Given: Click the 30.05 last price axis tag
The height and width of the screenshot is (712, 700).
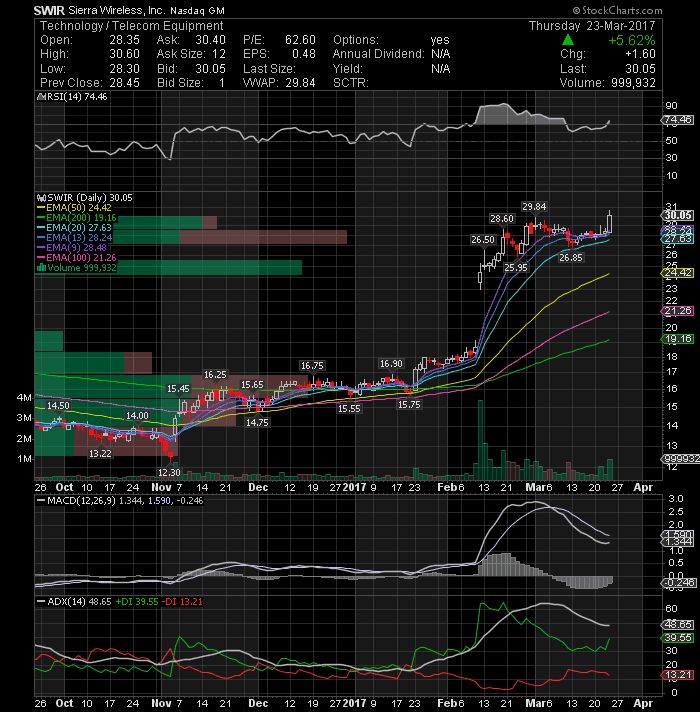Looking at the screenshot, I should click(x=678, y=216).
